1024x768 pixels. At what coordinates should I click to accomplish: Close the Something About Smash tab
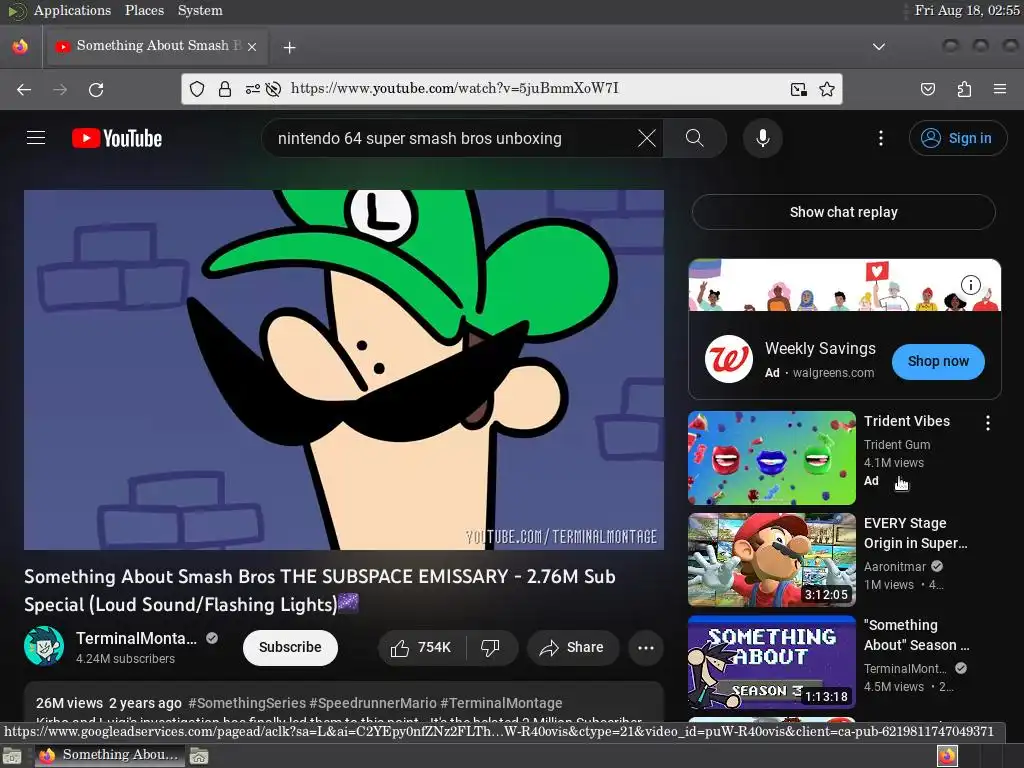tap(252, 46)
